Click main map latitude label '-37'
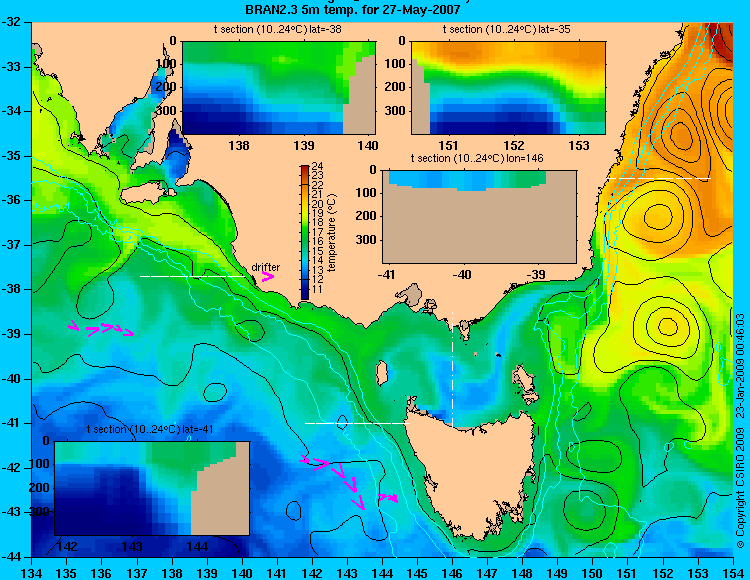The height and width of the screenshot is (580, 750). [x=11, y=245]
